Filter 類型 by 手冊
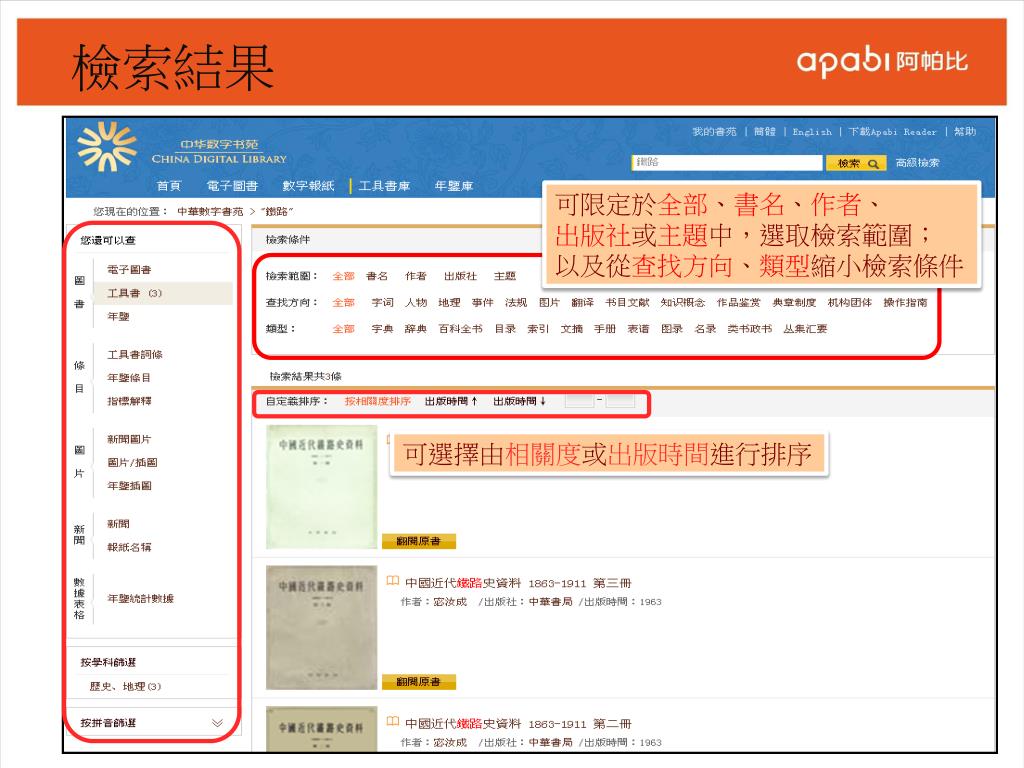The width and height of the screenshot is (1024, 768). [605, 328]
